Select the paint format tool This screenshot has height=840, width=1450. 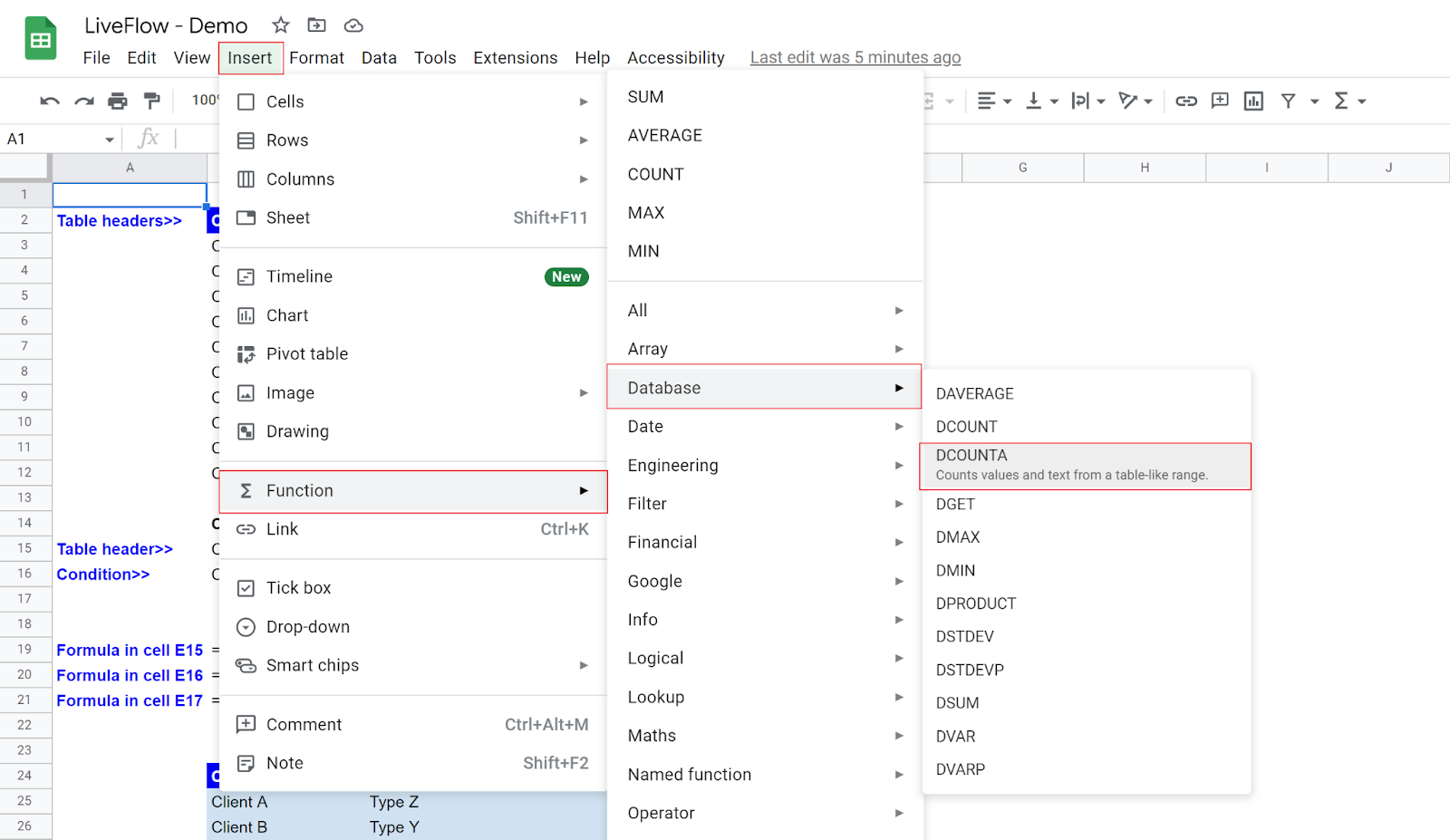pos(152,101)
